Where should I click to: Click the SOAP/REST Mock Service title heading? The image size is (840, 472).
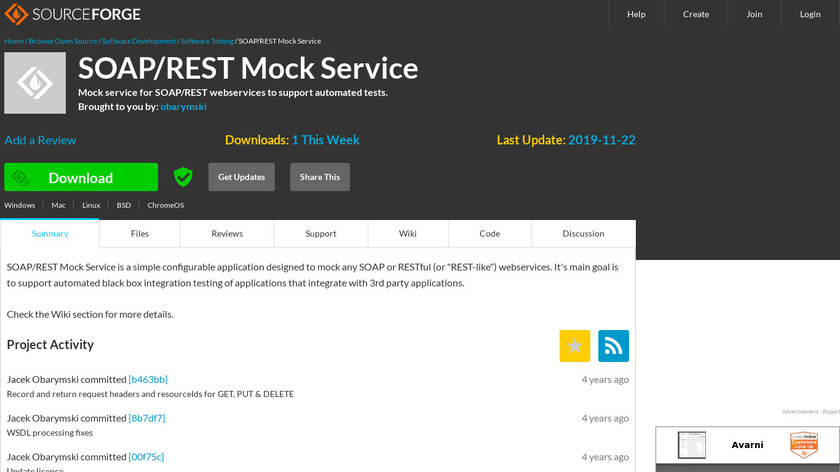pos(248,69)
